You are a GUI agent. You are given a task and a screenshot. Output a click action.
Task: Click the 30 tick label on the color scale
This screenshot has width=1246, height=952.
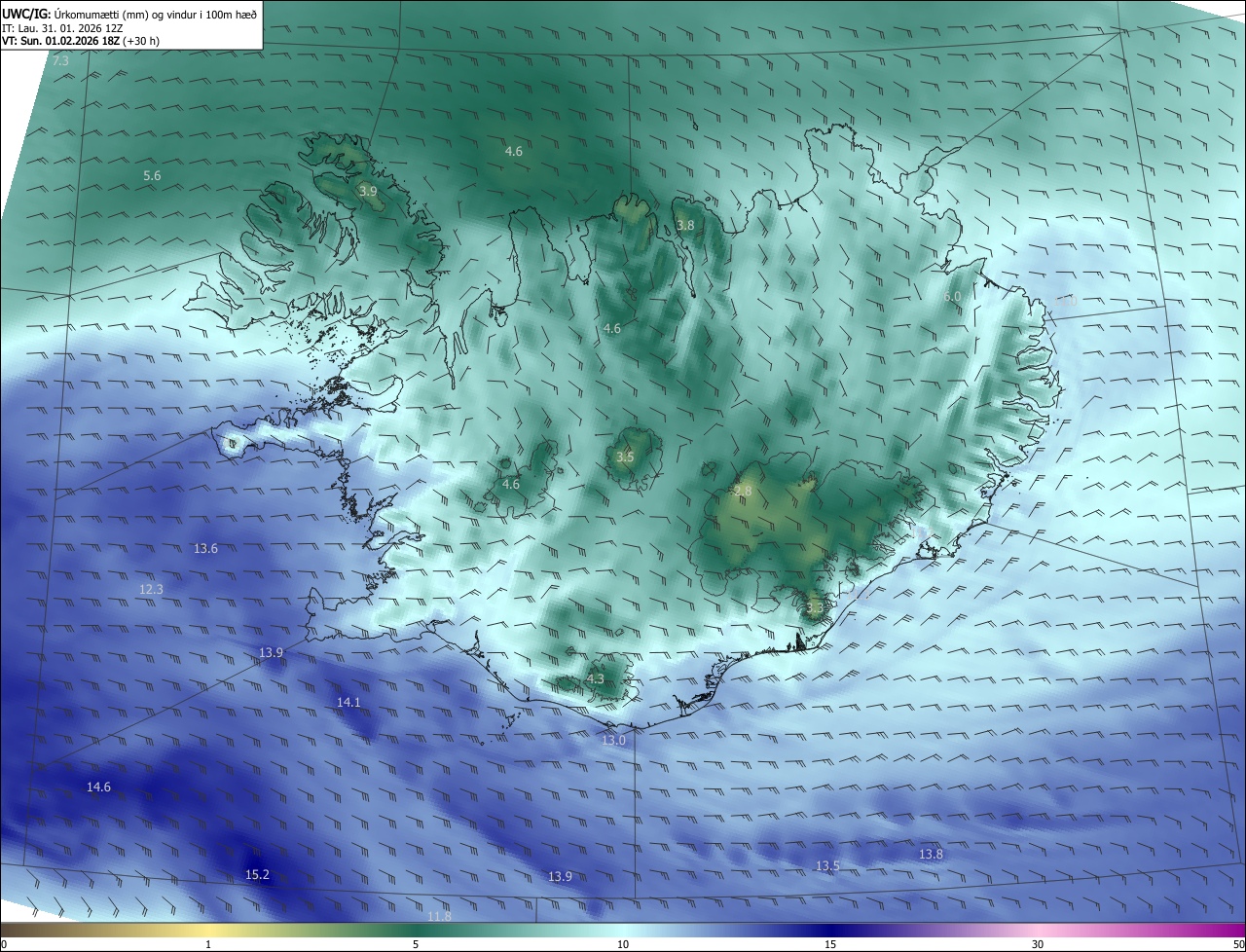point(1038,944)
